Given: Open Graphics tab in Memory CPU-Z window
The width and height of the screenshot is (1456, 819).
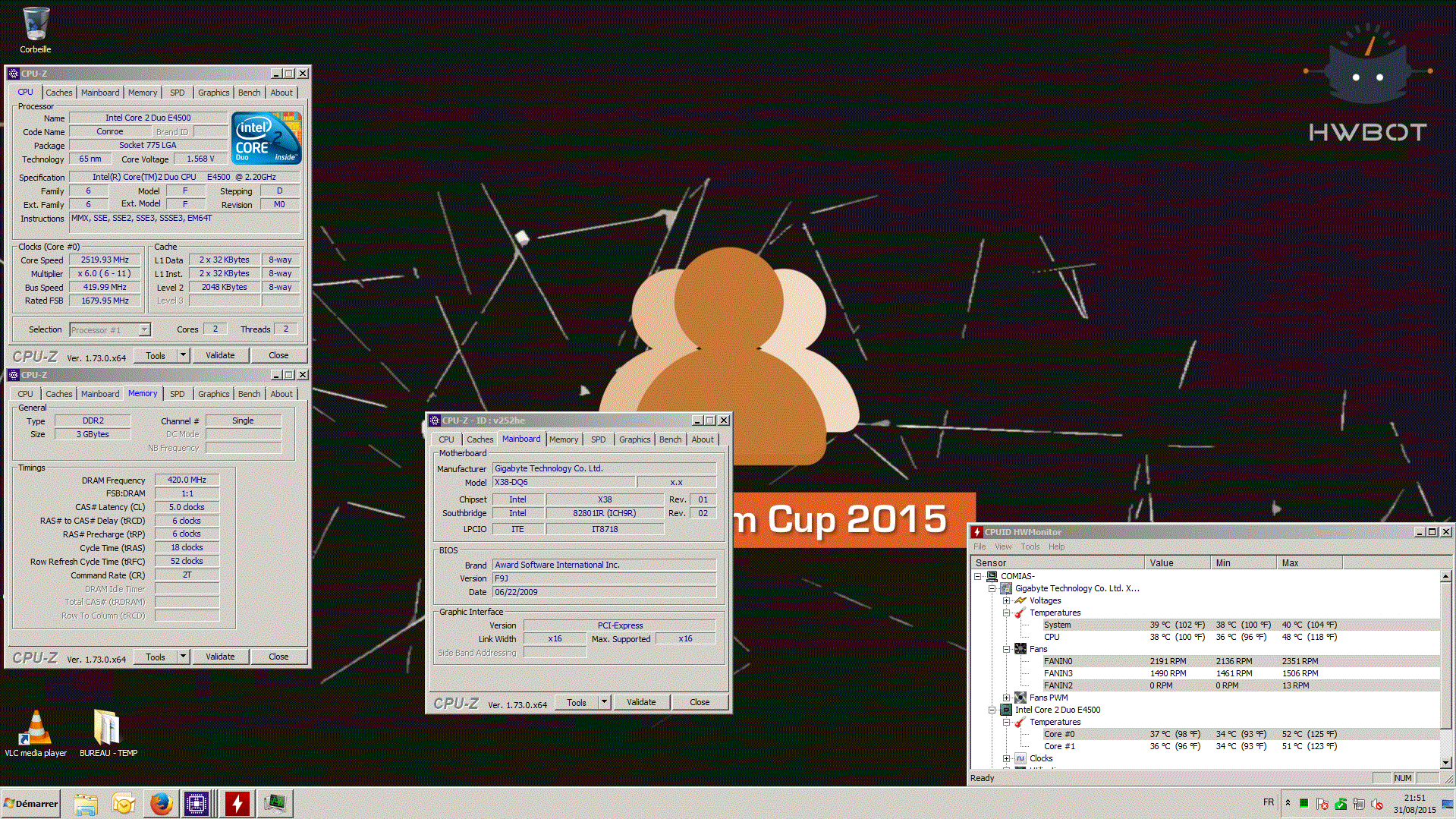Looking at the screenshot, I should click(x=213, y=394).
